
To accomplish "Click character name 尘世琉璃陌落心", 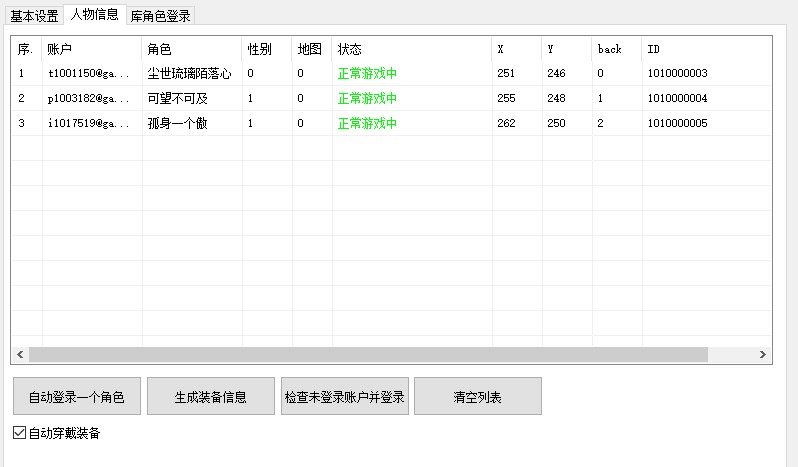I will [x=189, y=73].
